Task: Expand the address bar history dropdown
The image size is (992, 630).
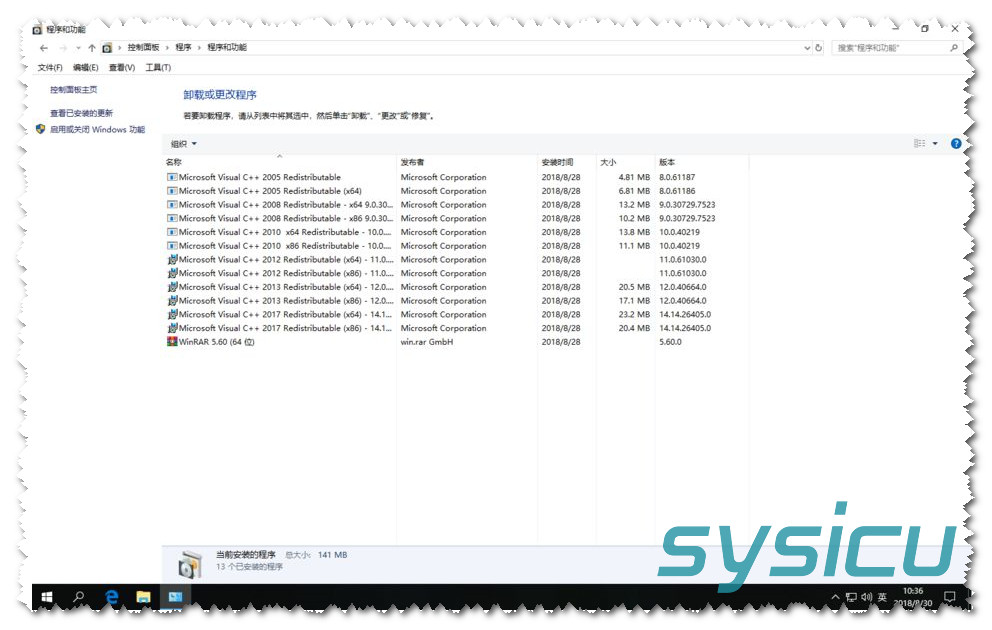Action: (807, 48)
